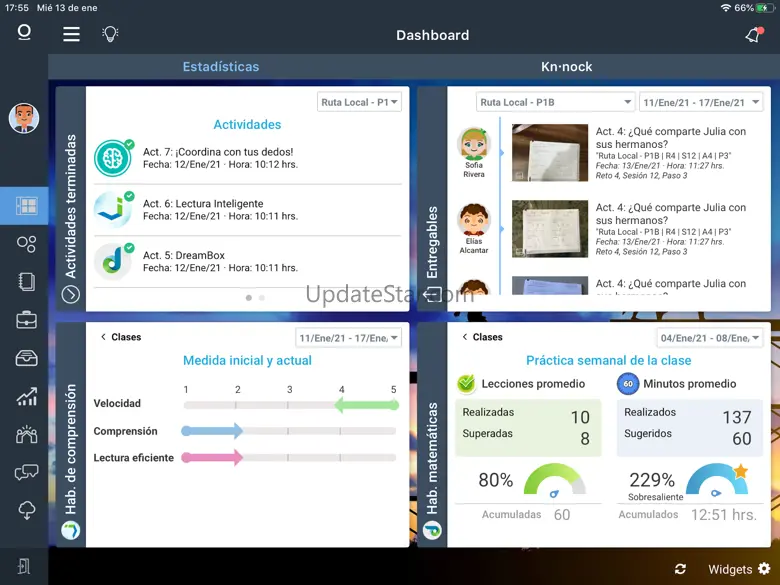Tap Acumulados 12:51 hrs. text
780x585 pixels.
[x=688, y=514]
